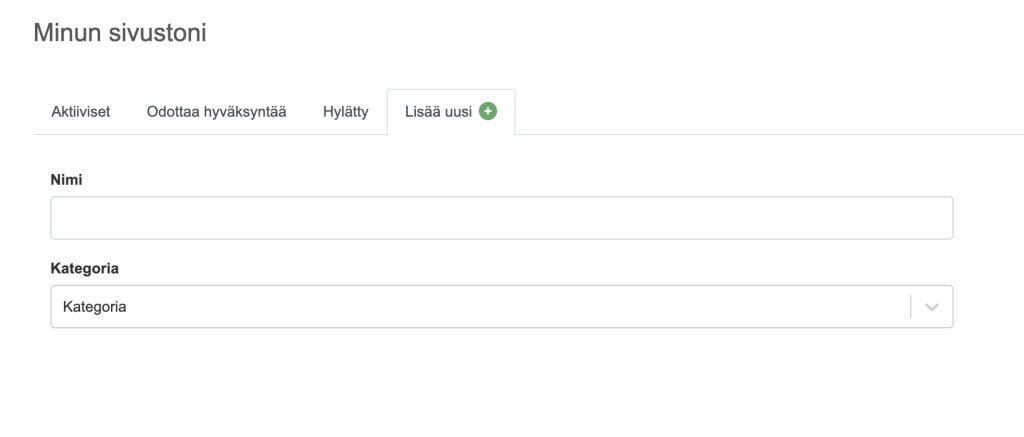Screen dimensions: 1024x437
Task: Click the Minun sivustoni page heading
Action: click(120, 33)
